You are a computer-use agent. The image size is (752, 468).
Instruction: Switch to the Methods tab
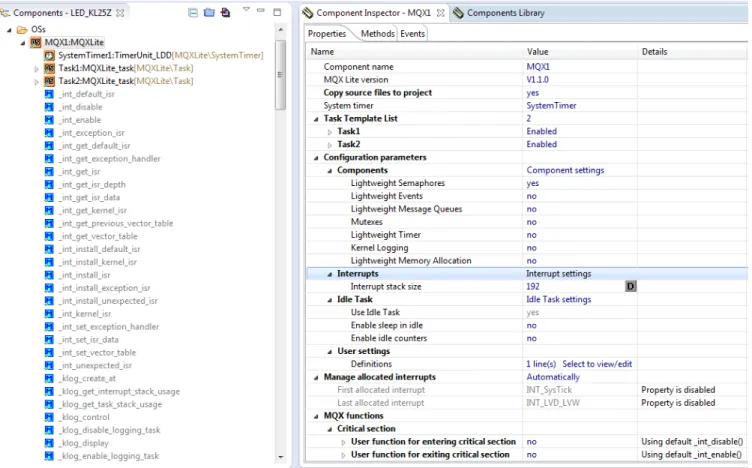tap(377, 34)
